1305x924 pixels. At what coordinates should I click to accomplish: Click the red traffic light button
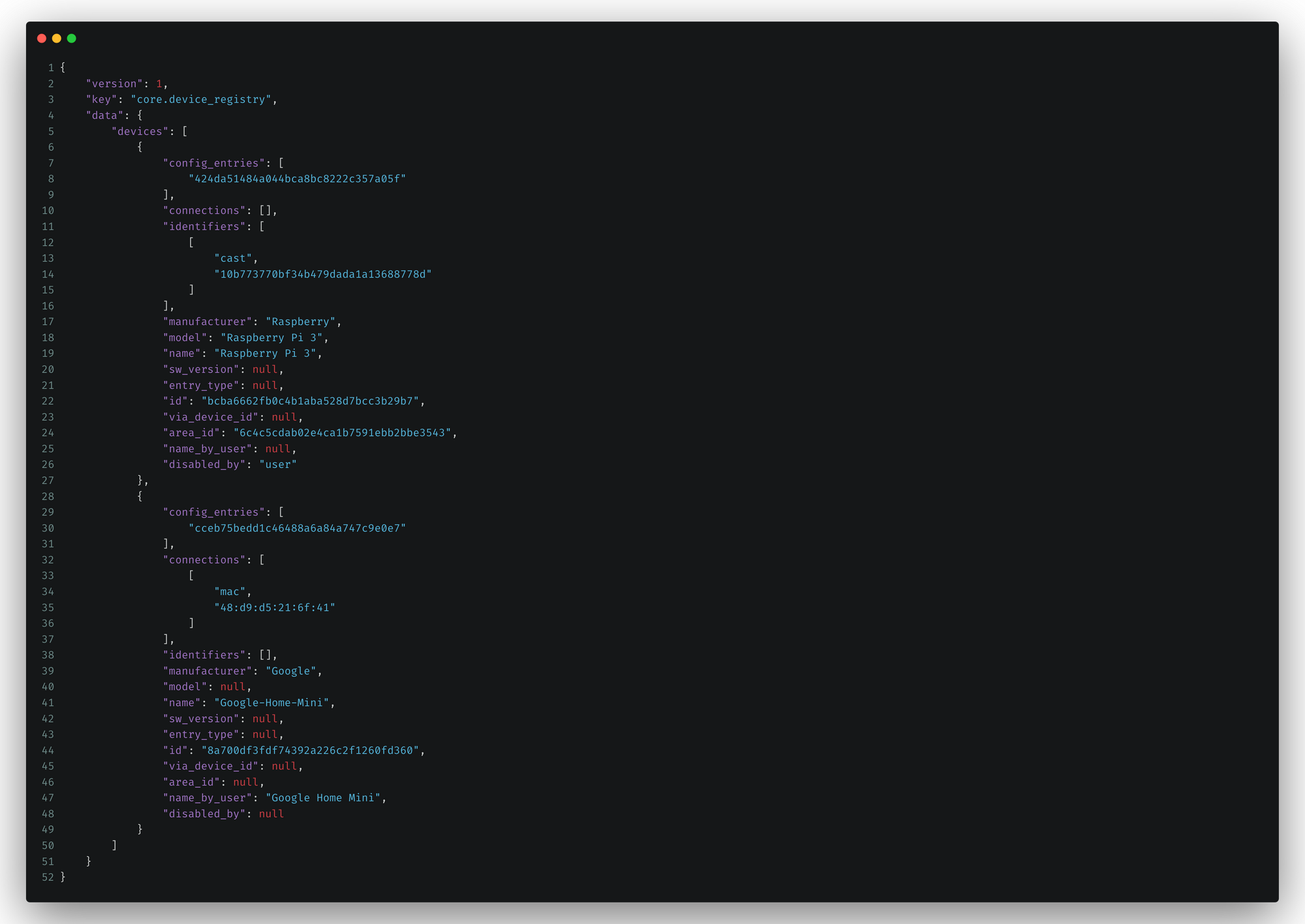pyautogui.click(x=42, y=38)
